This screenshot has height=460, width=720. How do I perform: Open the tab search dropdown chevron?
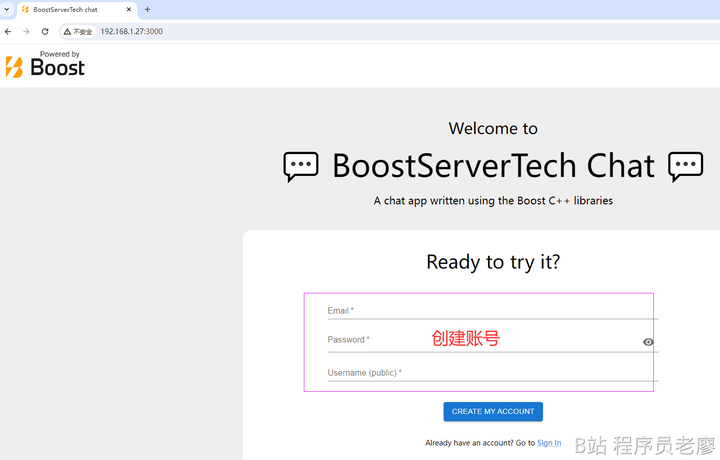tap(6, 9)
